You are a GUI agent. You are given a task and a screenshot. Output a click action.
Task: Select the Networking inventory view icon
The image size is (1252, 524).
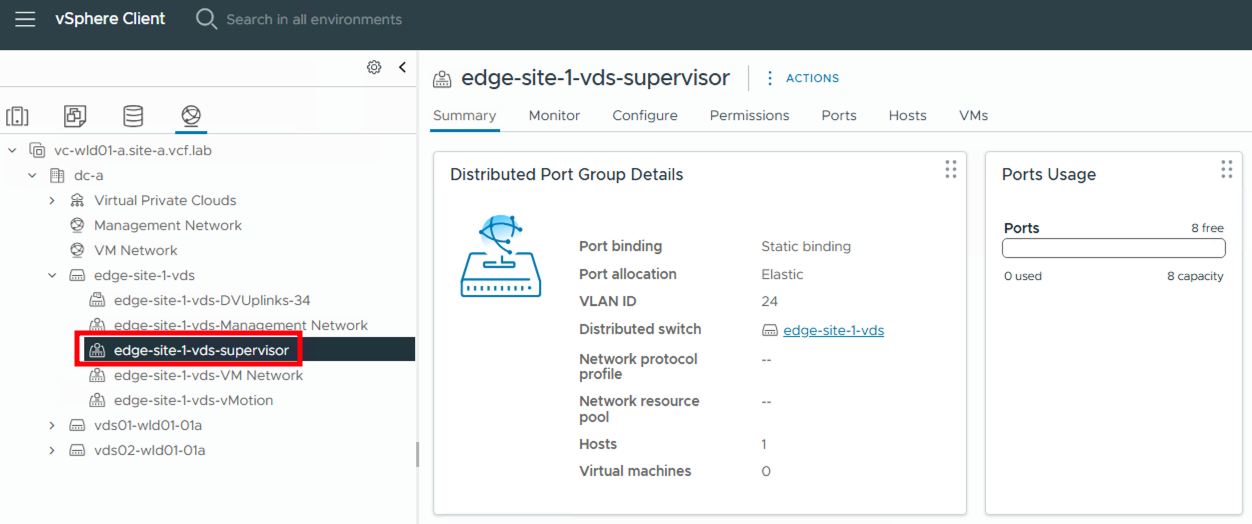pos(191,116)
